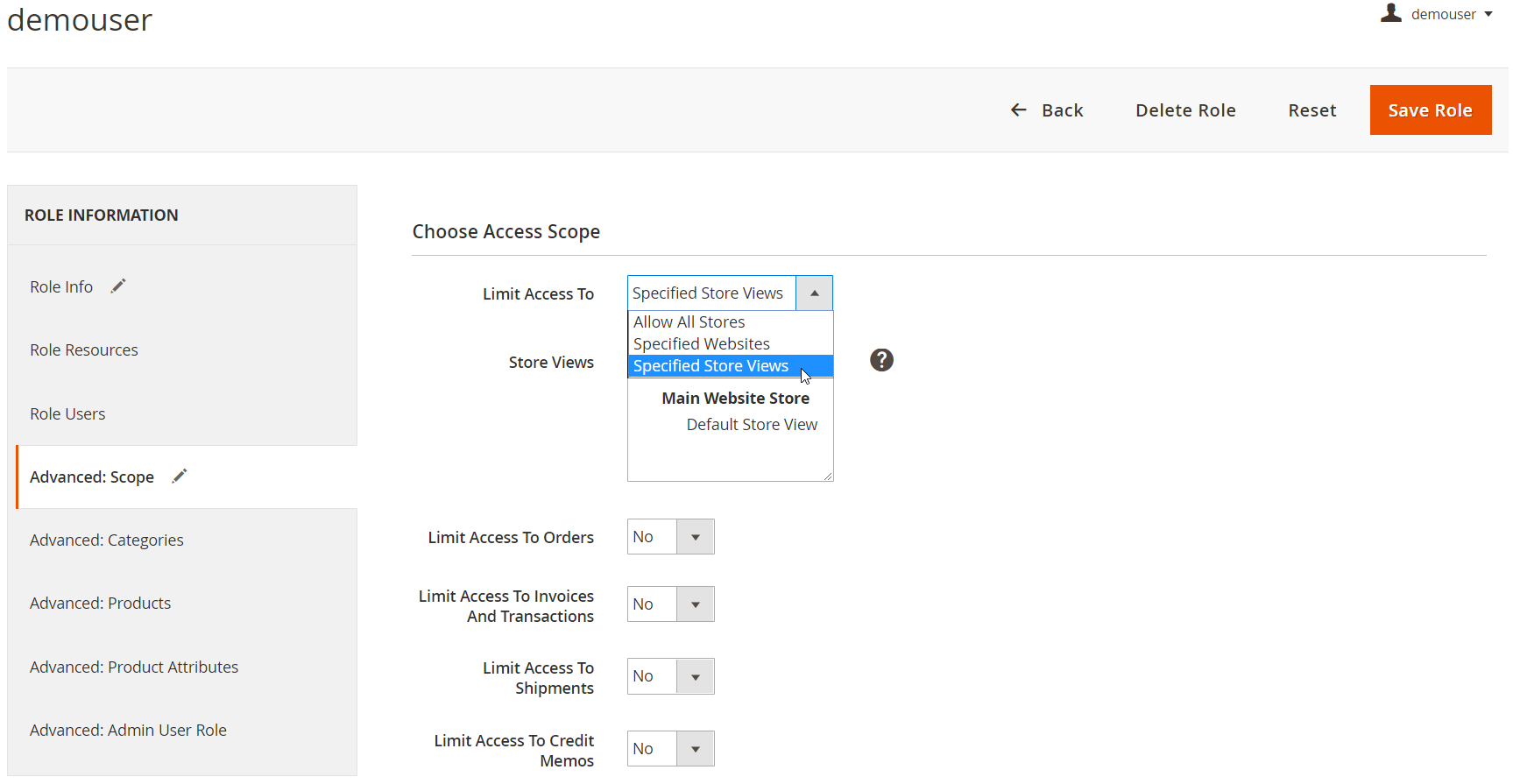Click the user avatar icon
Screen dimensions: 1513x784
(x=1390, y=12)
